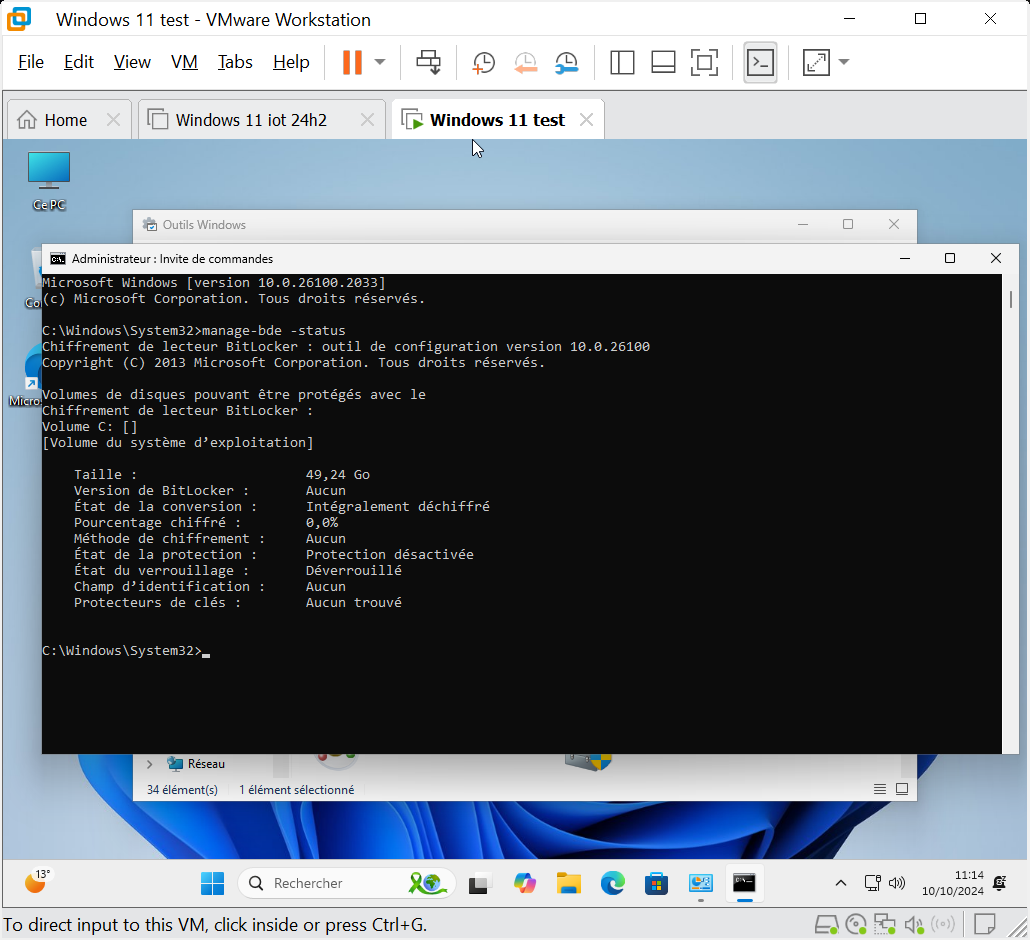Screen dimensions: 1030x940
Task: Open the Windows Start menu
Action: 212,884
